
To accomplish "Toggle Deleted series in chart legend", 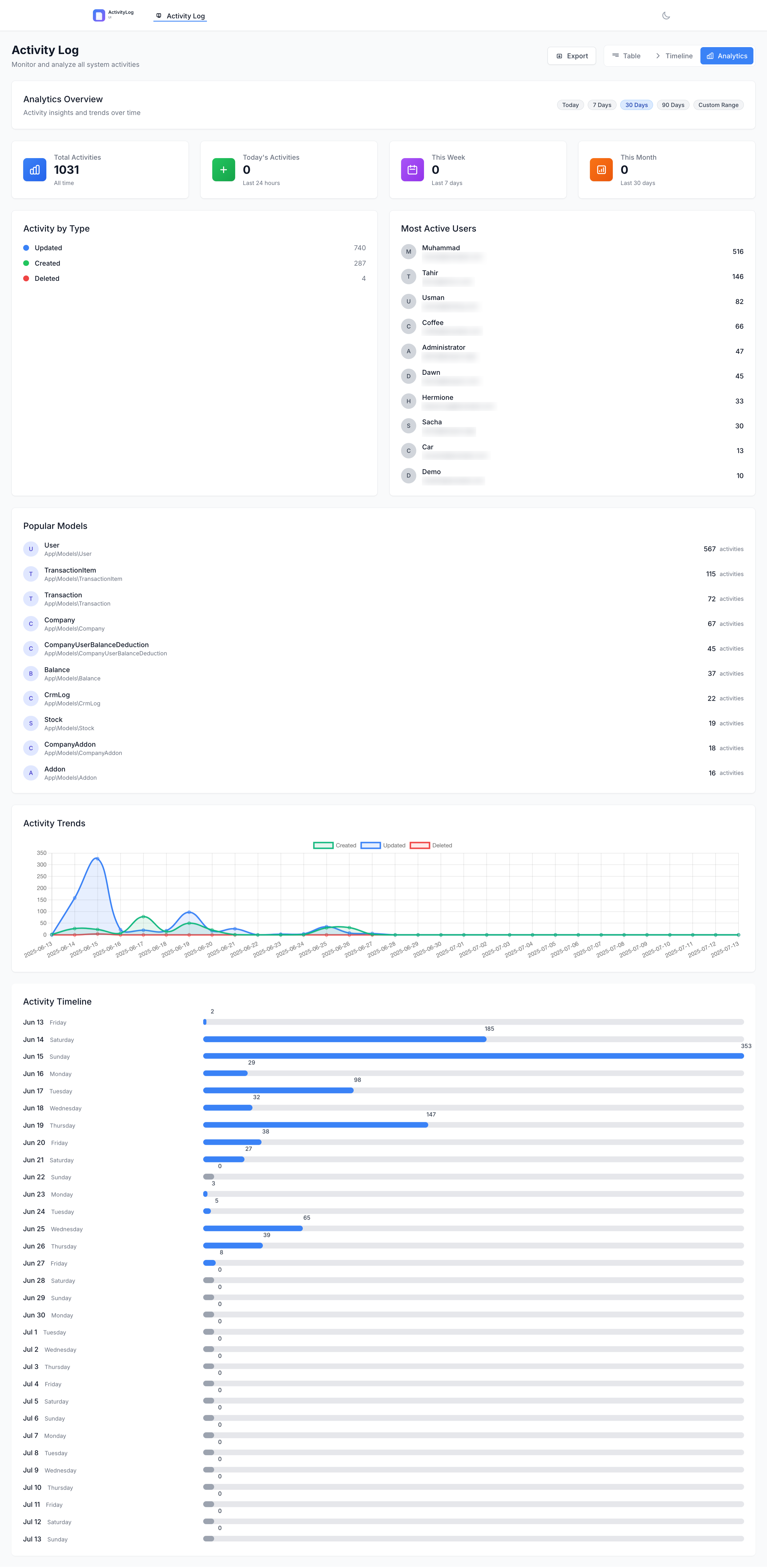I will click(431, 845).
